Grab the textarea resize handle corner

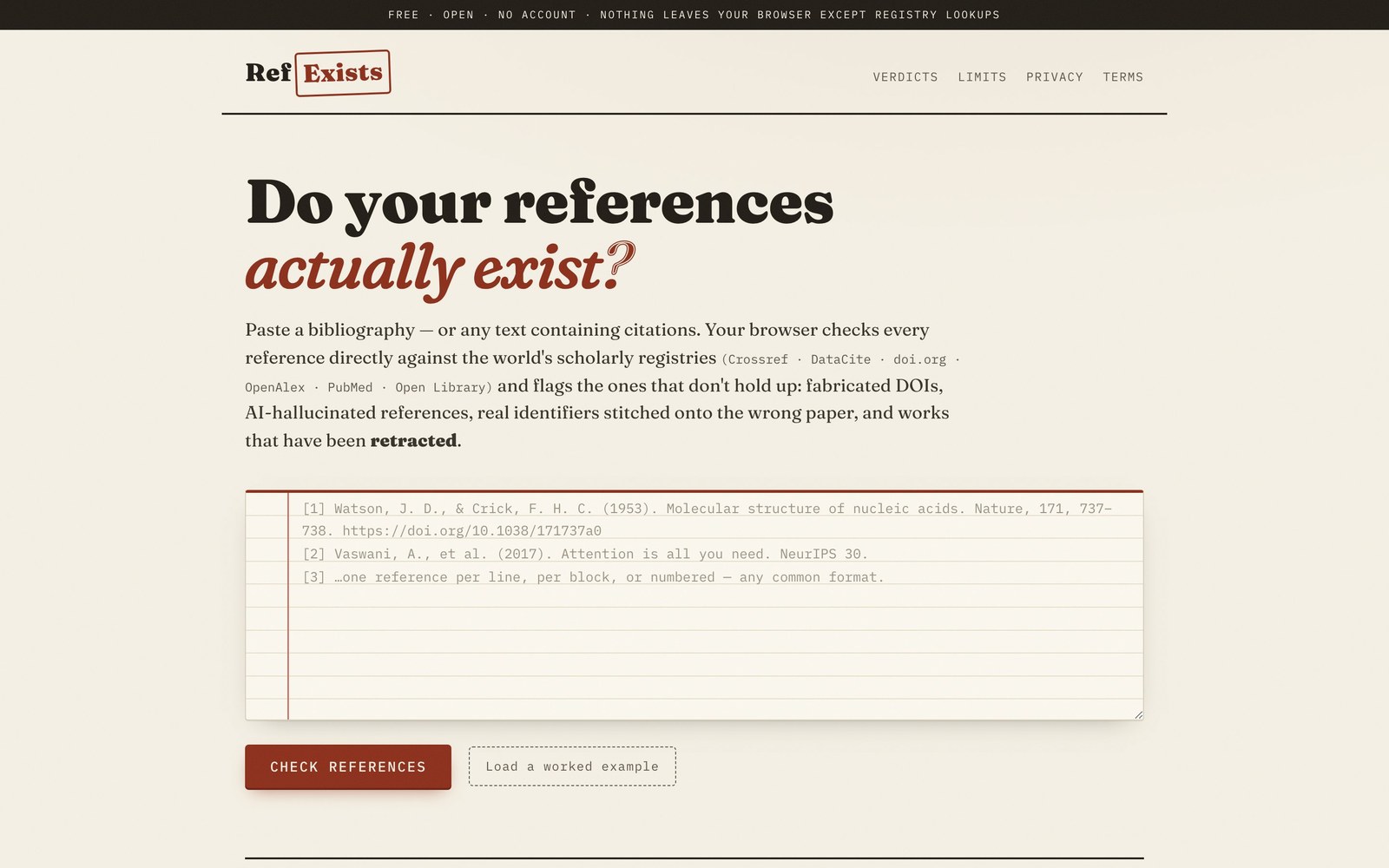(1138, 714)
